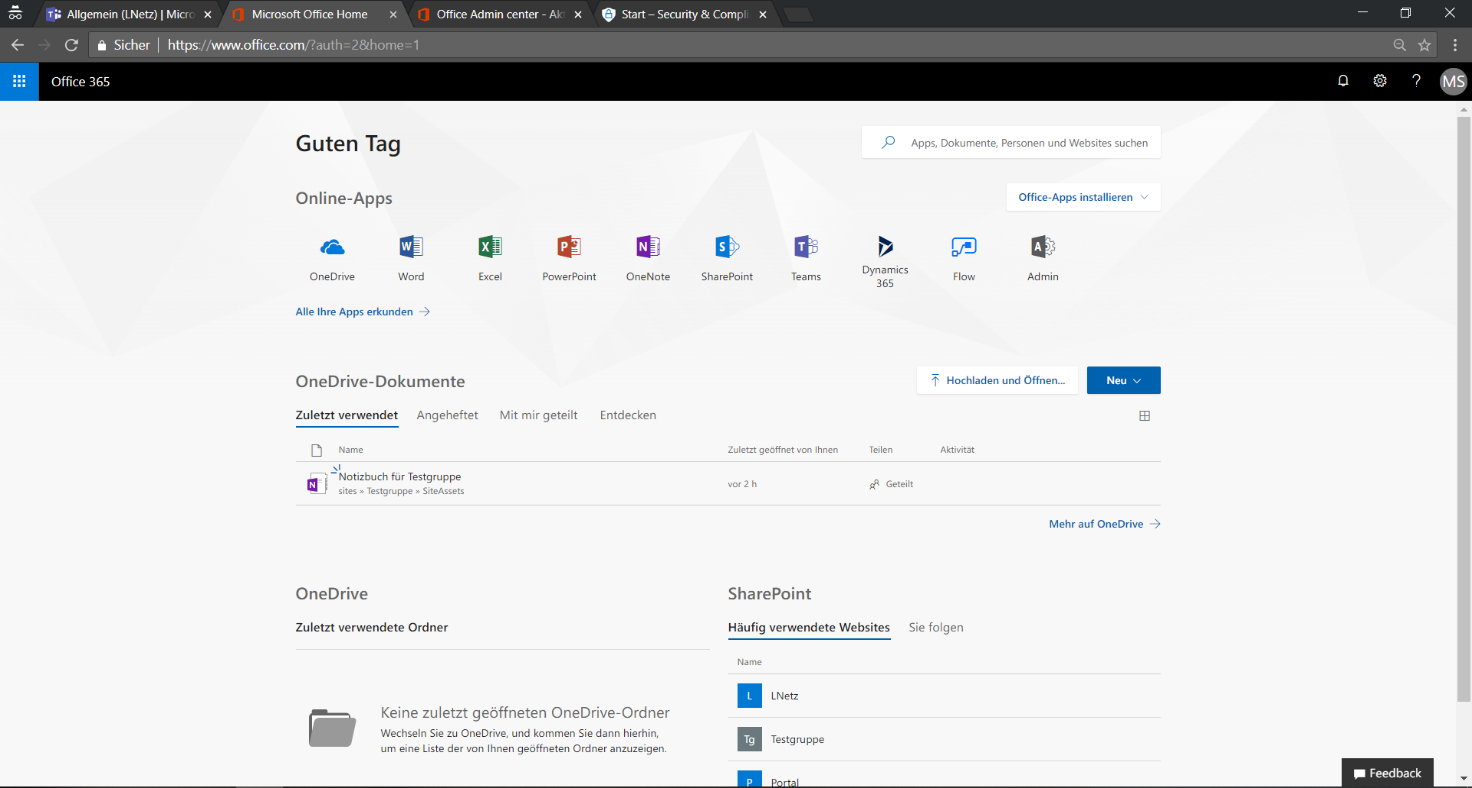Bookmark page with star icon
This screenshot has height=788, width=1472.
[1425, 45]
